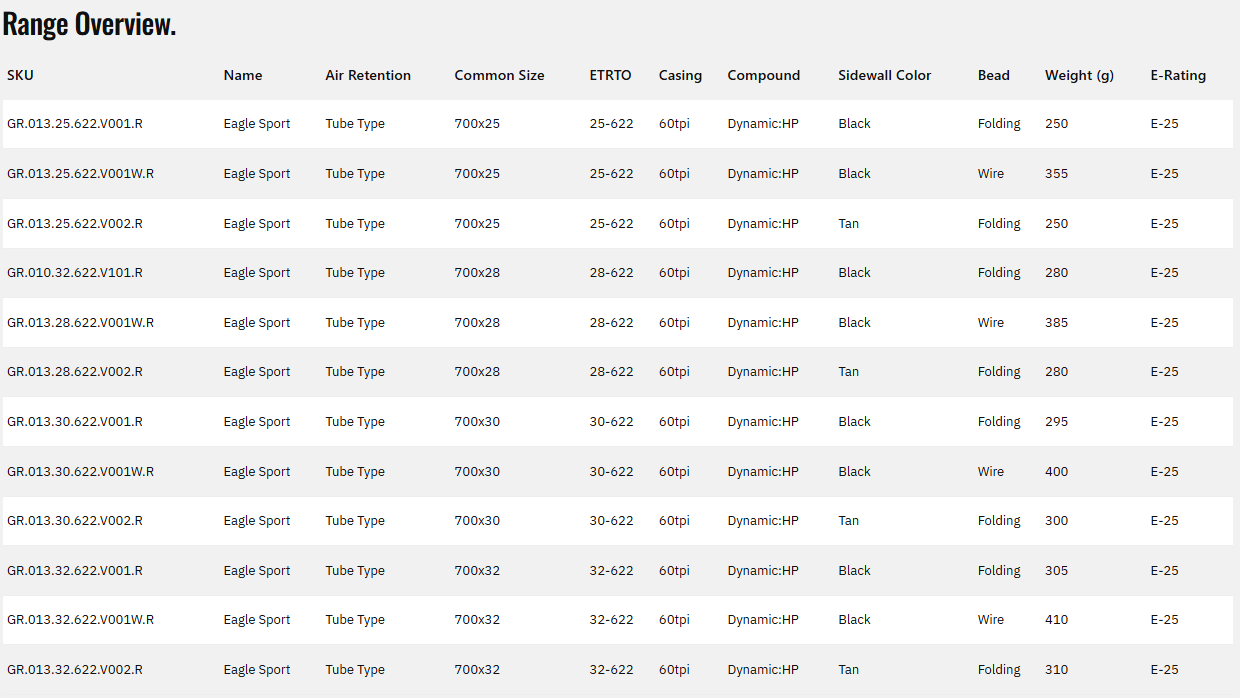The height and width of the screenshot is (698, 1240).
Task: Click the 385 weight value
Action: (1056, 323)
